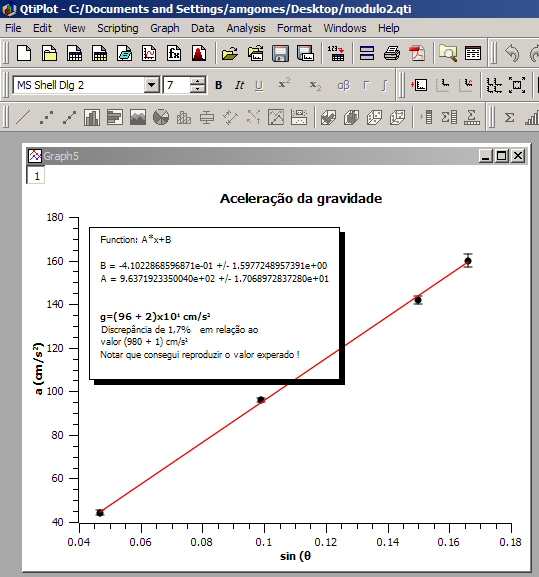Import ASCII data with the 123 icon
Viewport: 539px width, 577px height.
tap(336, 53)
